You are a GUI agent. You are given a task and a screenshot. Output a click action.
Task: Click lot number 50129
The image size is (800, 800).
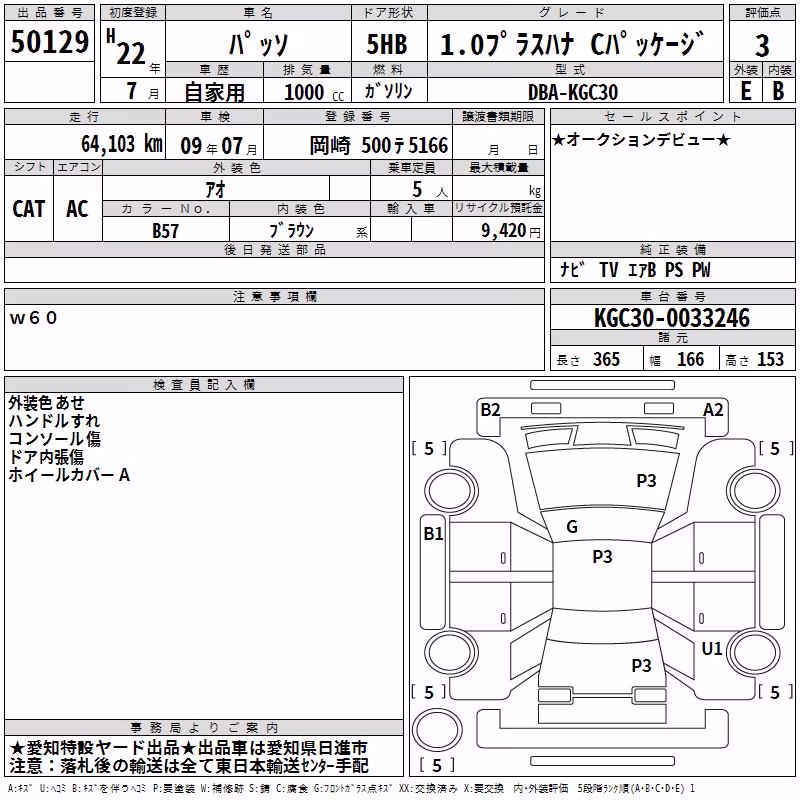49,42
